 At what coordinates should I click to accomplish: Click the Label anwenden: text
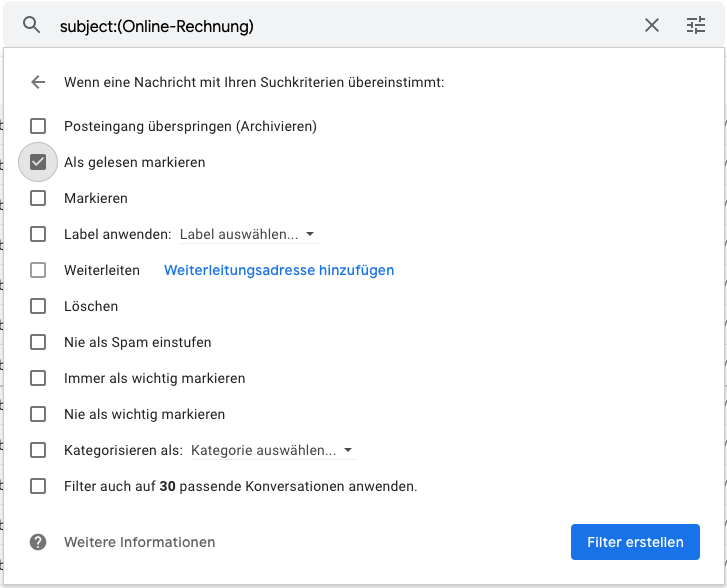(x=118, y=234)
